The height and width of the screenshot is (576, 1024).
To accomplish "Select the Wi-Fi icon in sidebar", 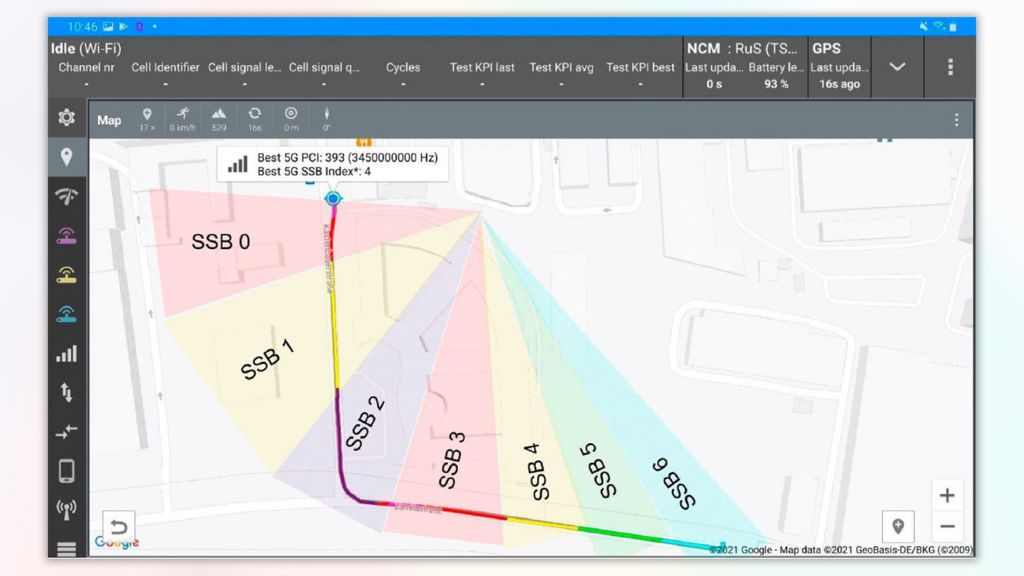I will [67, 196].
